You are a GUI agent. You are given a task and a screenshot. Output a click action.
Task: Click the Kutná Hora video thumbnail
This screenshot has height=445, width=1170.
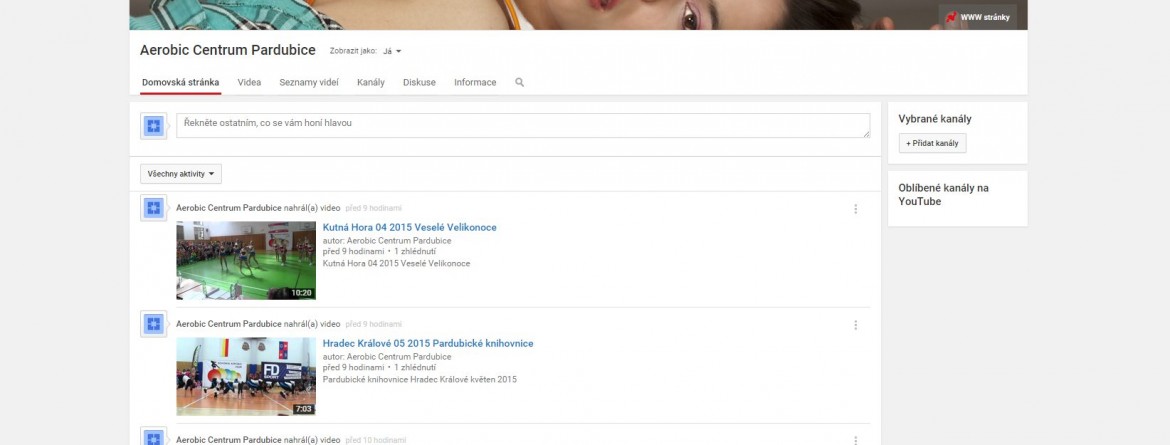point(246,261)
